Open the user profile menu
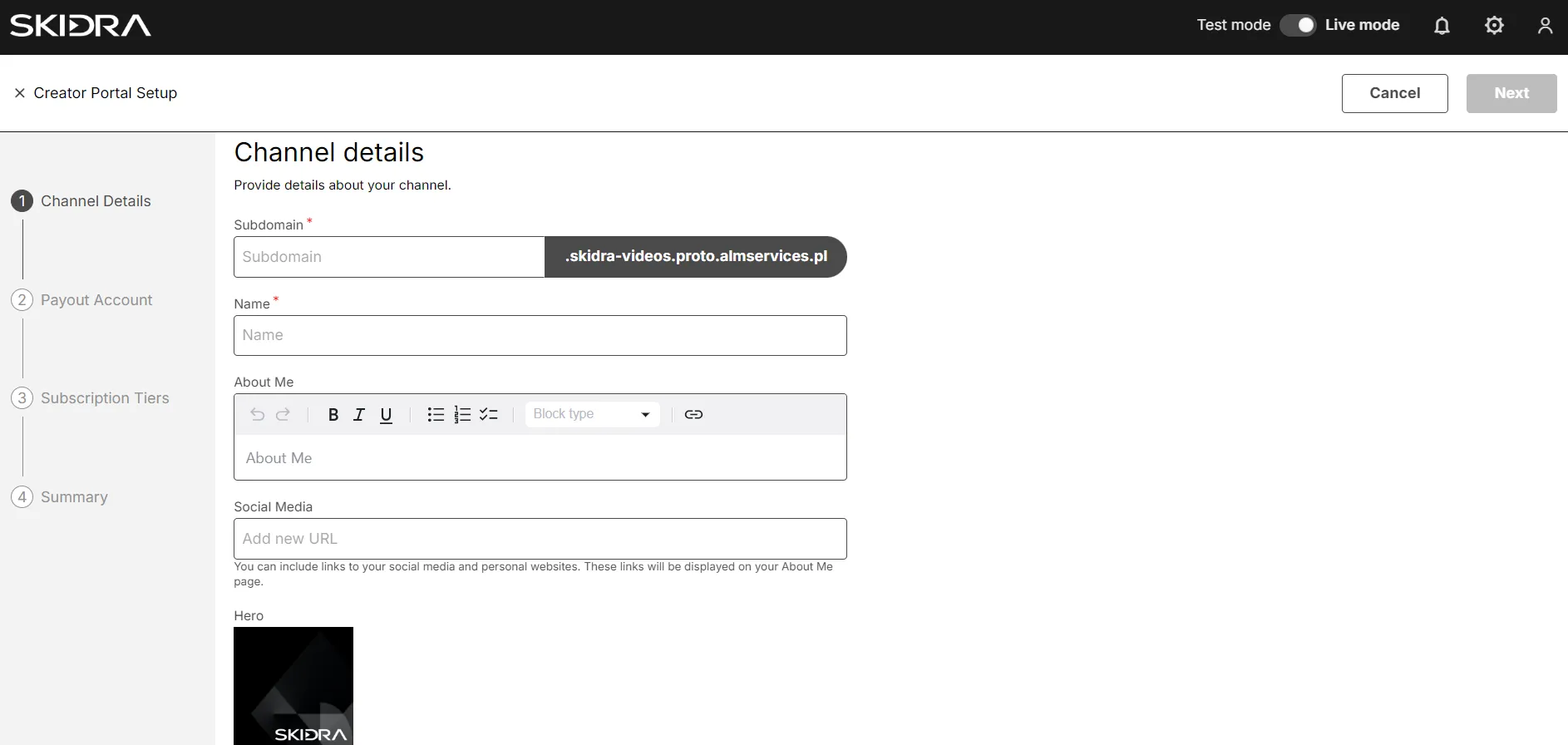The image size is (1568, 745). pyautogui.click(x=1545, y=26)
